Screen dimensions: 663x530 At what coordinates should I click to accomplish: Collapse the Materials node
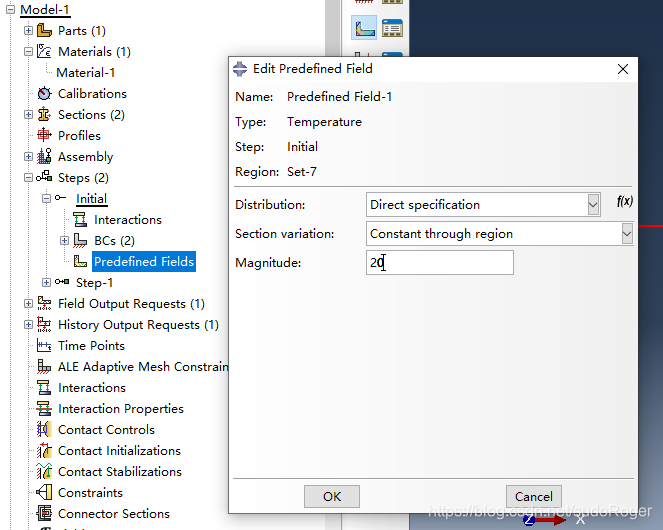point(29,52)
